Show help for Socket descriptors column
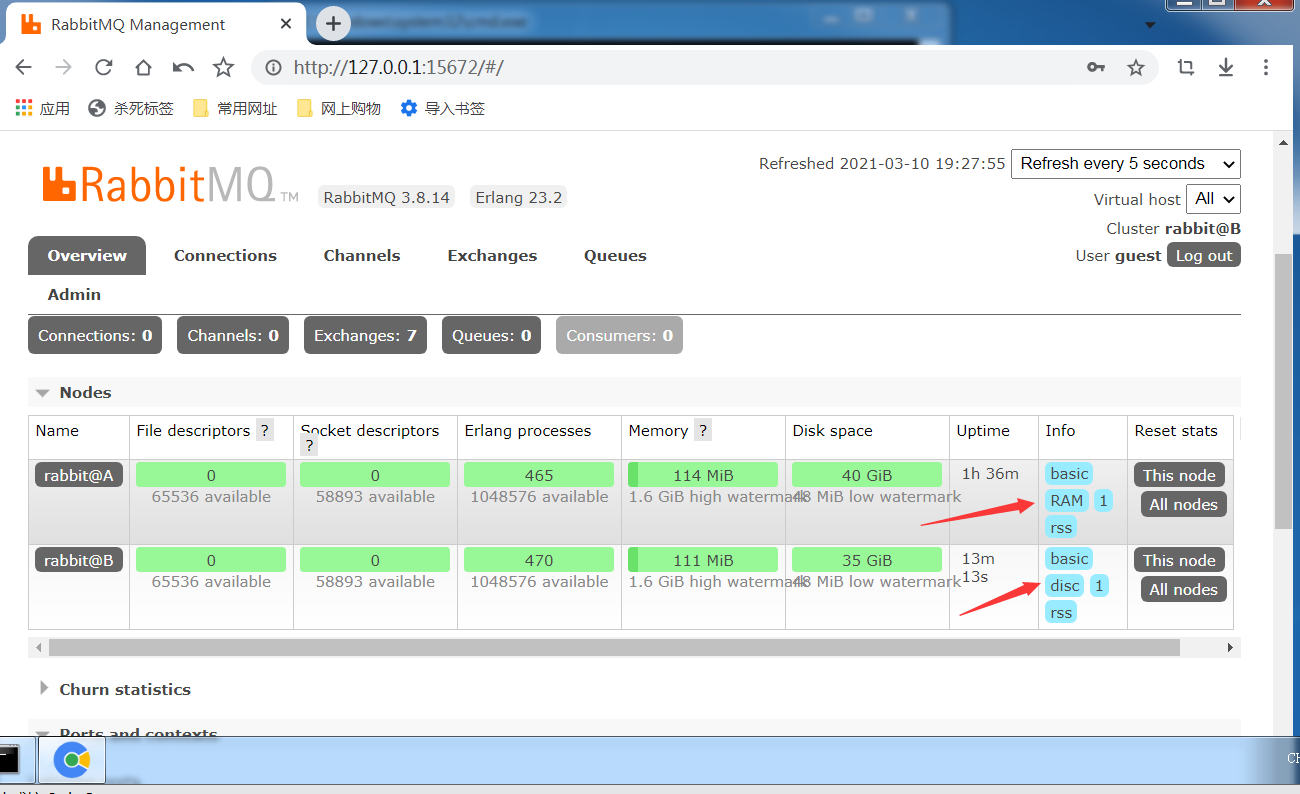Screen dimensions: 1300x794 [x=310, y=446]
